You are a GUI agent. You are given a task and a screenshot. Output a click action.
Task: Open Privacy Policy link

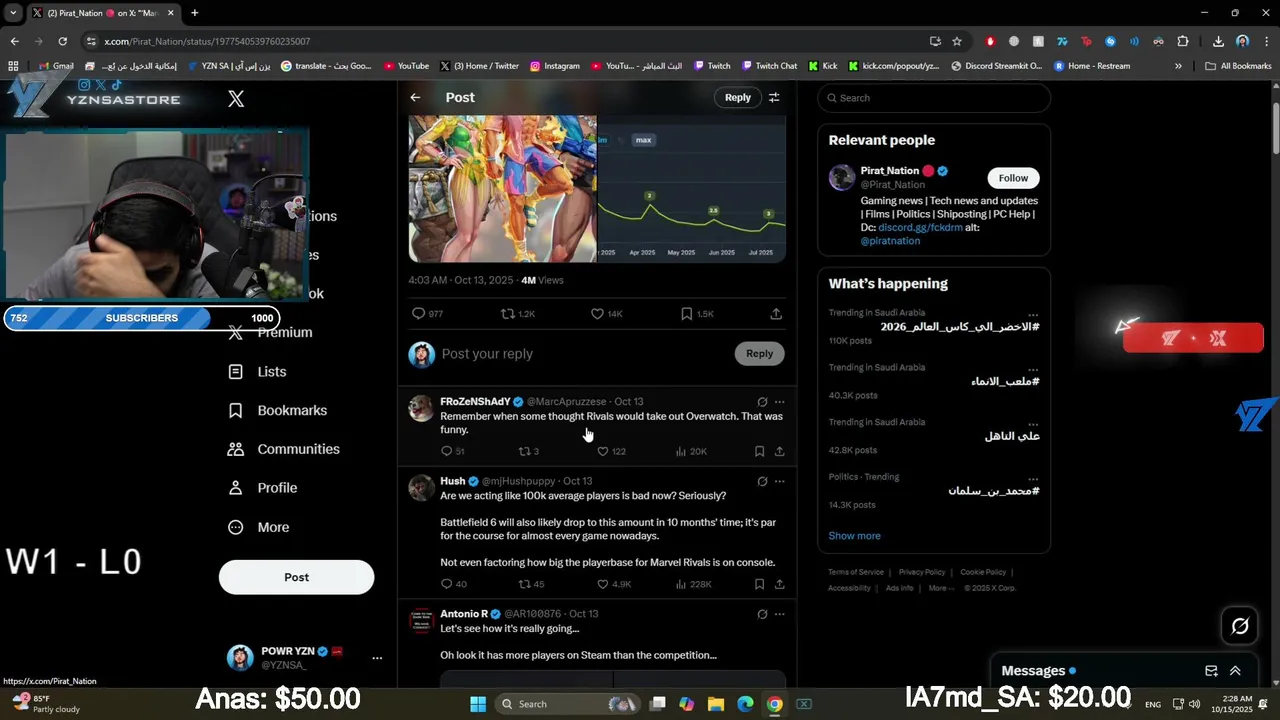(922, 572)
